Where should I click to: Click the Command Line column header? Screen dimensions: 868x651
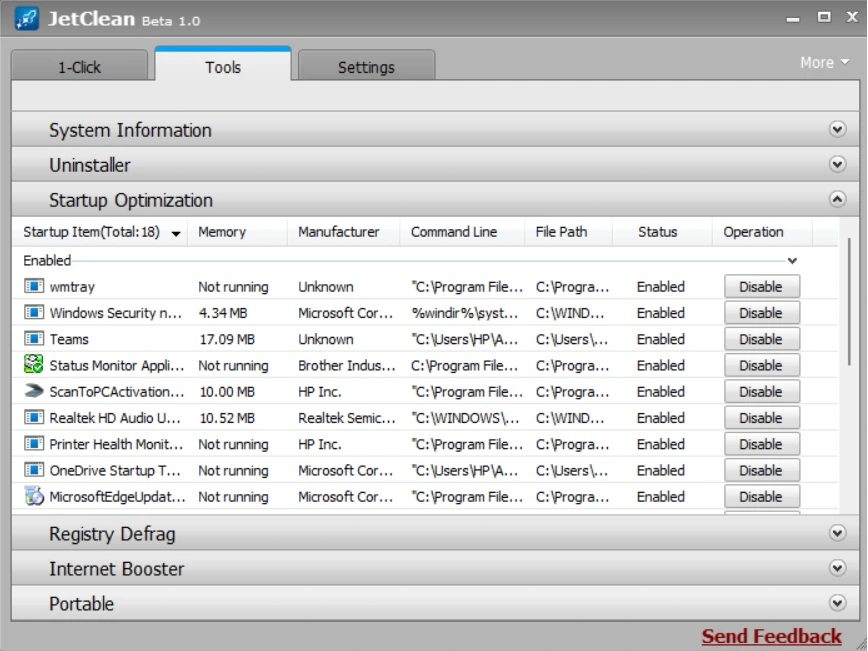point(462,232)
